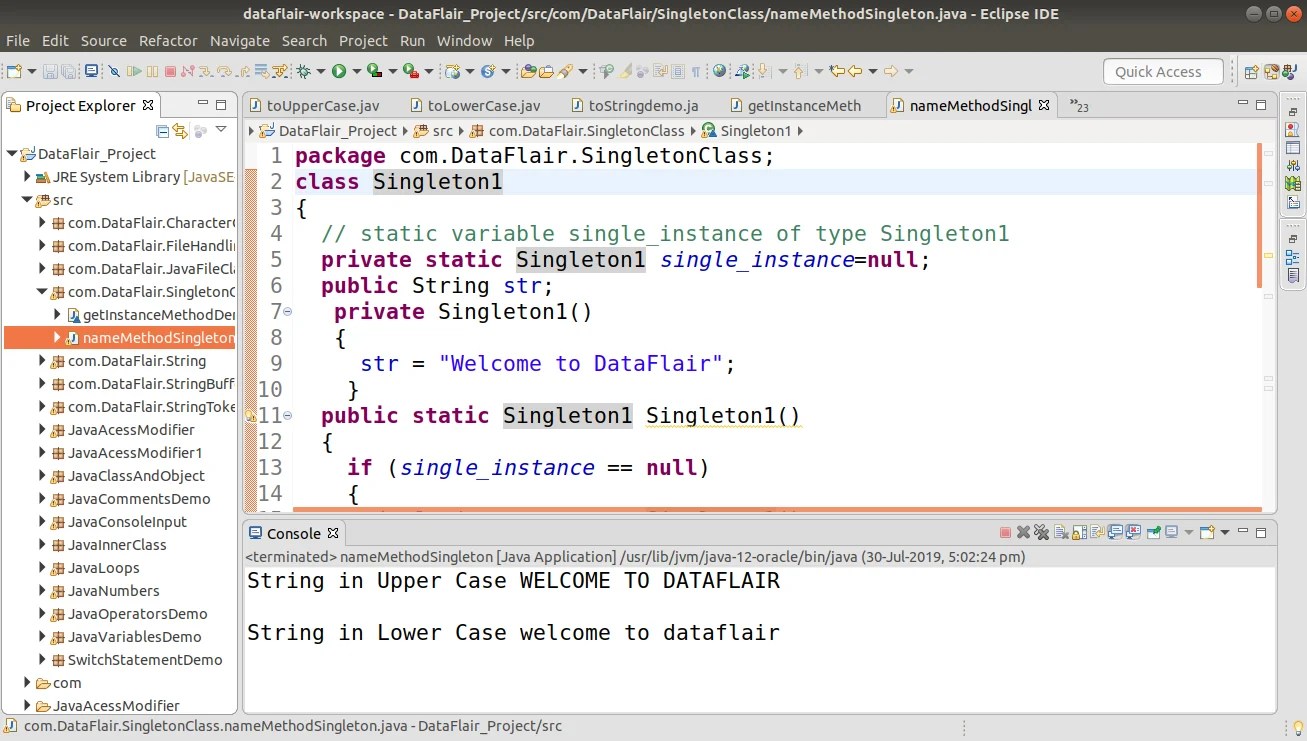Select the JavaInnerClass package
The image size is (1307, 741).
[117, 545]
